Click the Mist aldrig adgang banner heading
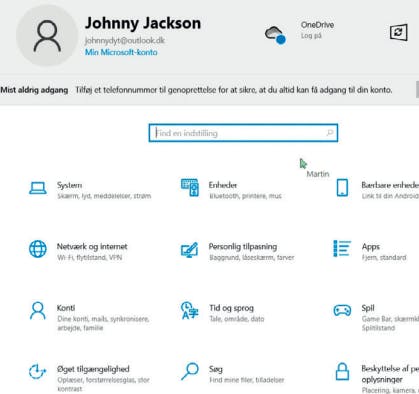The width and height of the screenshot is (419, 394). [x=34, y=90]
